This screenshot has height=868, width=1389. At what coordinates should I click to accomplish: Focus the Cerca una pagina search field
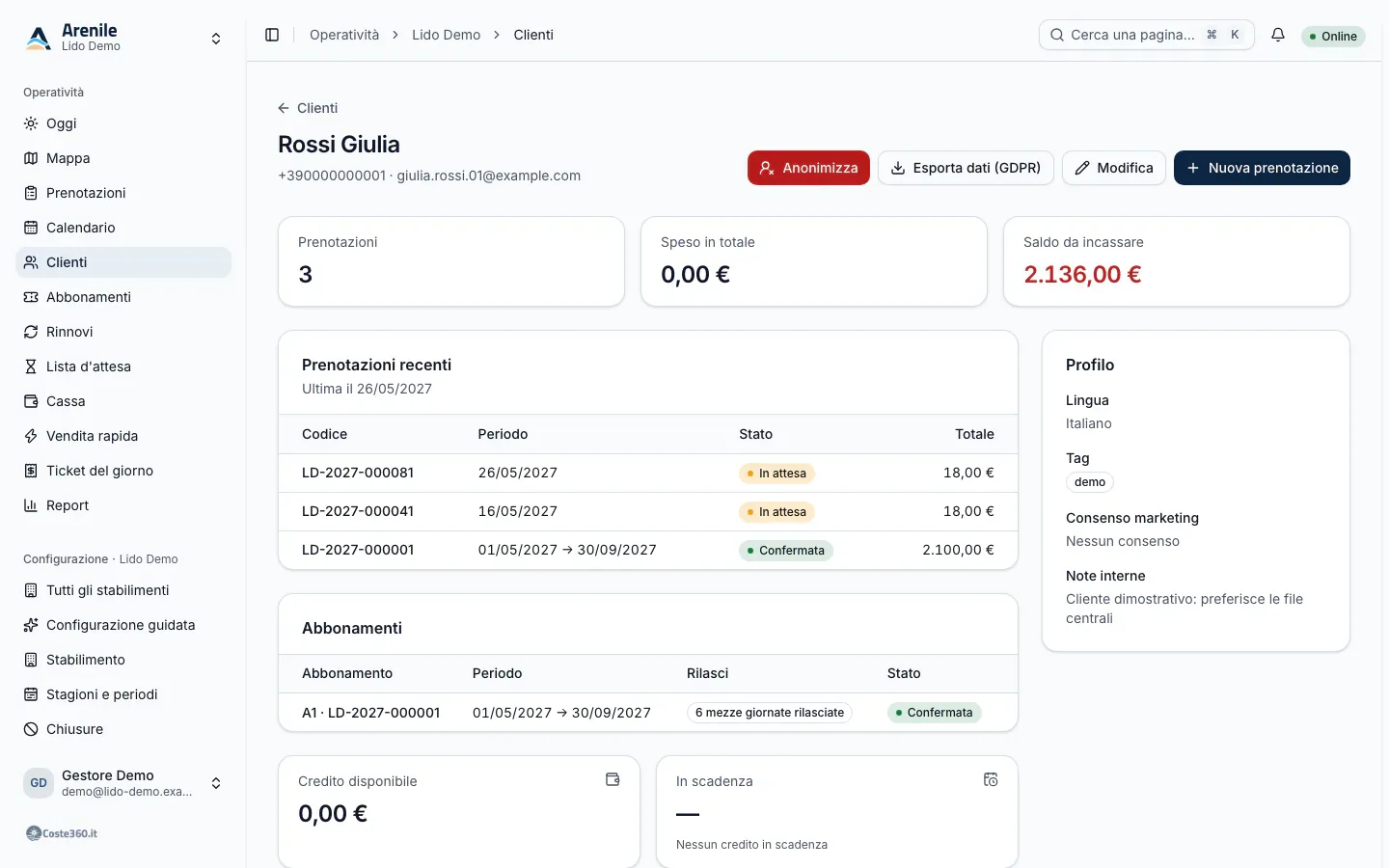click(x=1146, y=35)
